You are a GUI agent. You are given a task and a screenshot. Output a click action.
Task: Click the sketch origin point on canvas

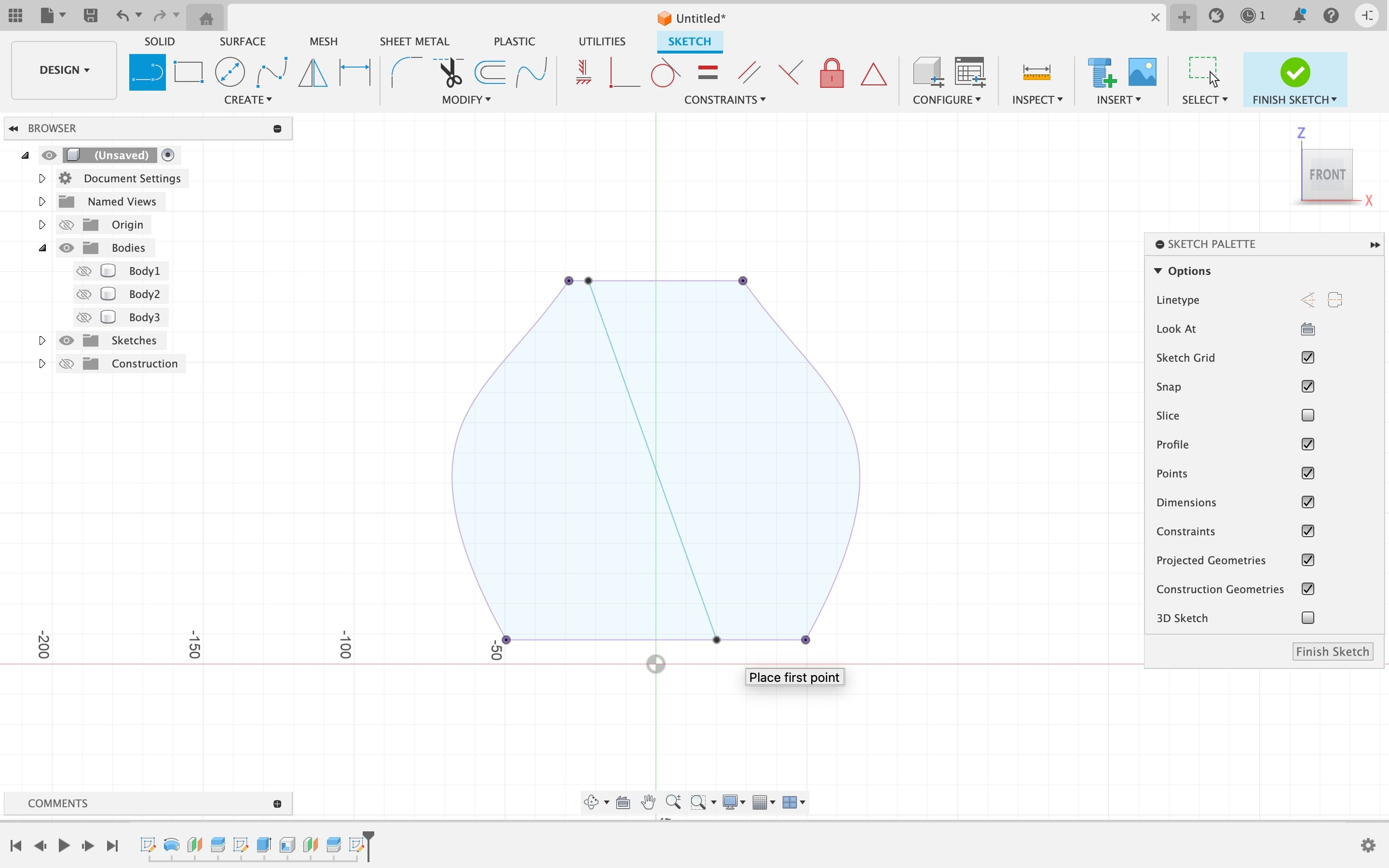[655, 664]
